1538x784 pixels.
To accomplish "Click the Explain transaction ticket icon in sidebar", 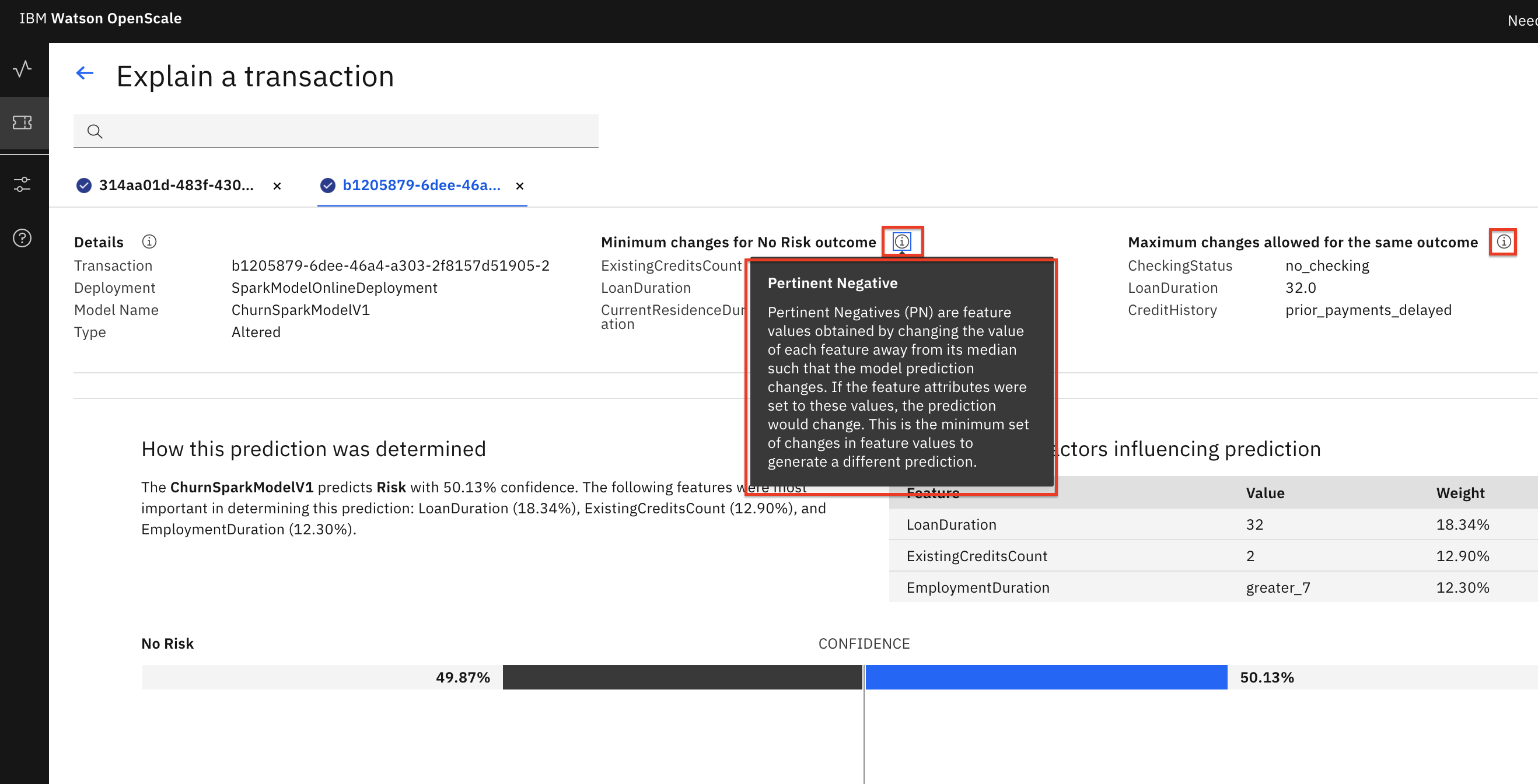I will pyautogui.click(x=23, y=123).
